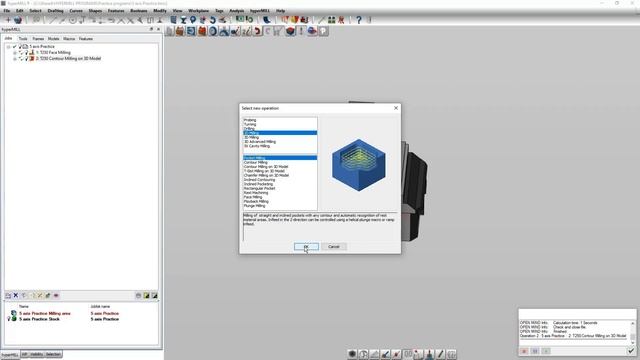Open the Help menu
The height and width of the screenshot is (360, 640).
[280, 11]
